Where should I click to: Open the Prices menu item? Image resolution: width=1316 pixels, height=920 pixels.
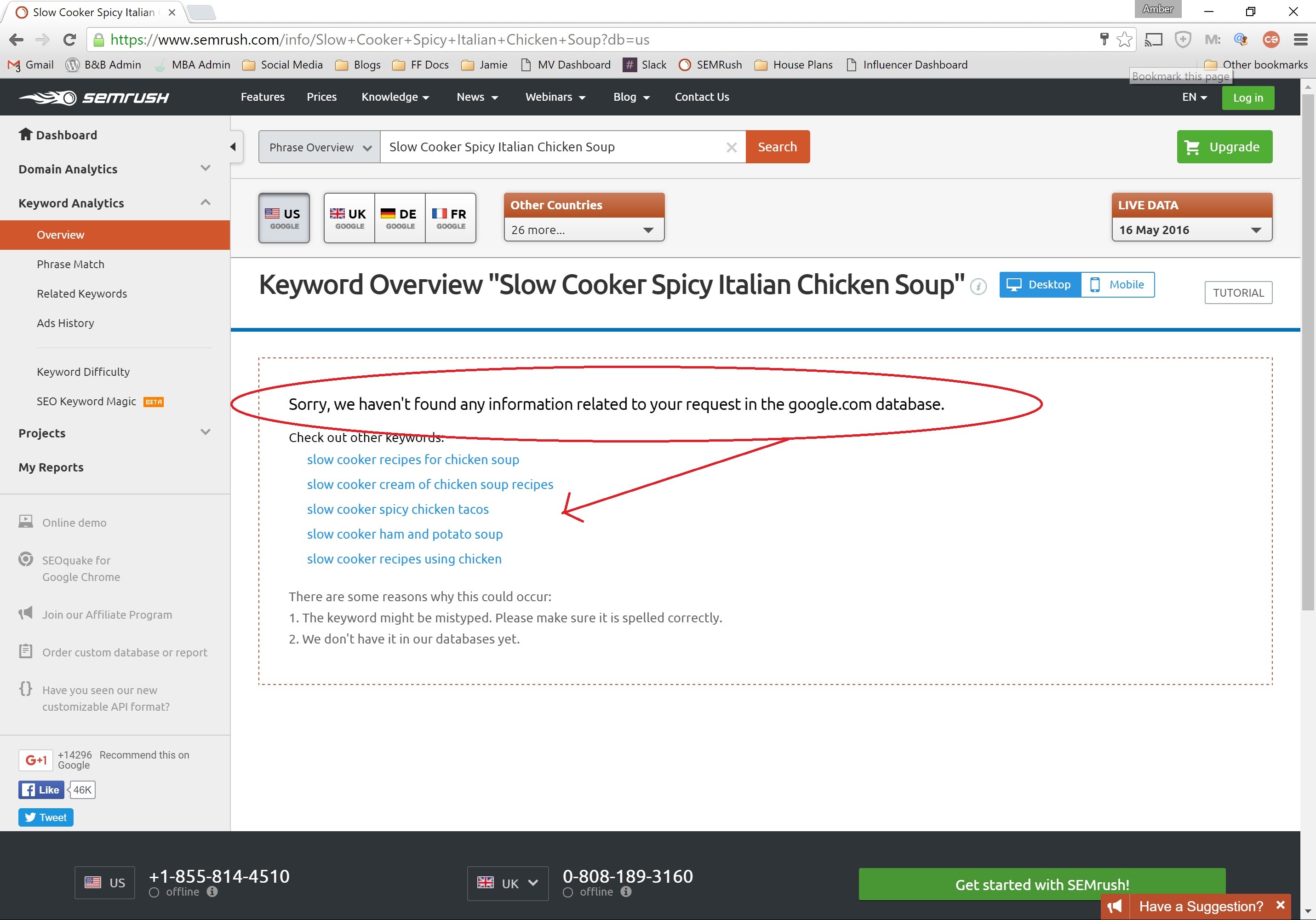click(321, 97)
